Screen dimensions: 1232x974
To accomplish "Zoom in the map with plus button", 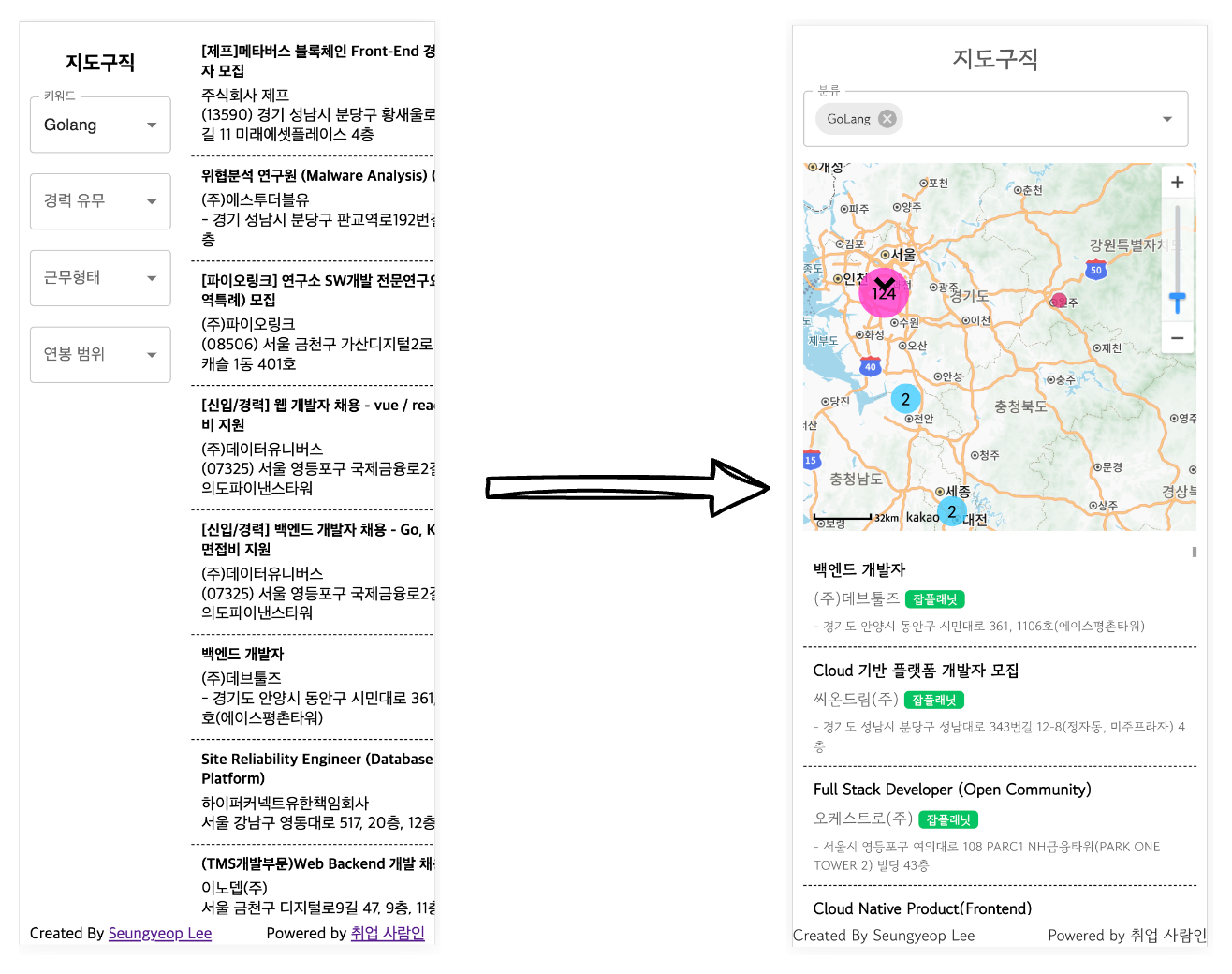I will pyautogui.click(x=1177, y=183).
